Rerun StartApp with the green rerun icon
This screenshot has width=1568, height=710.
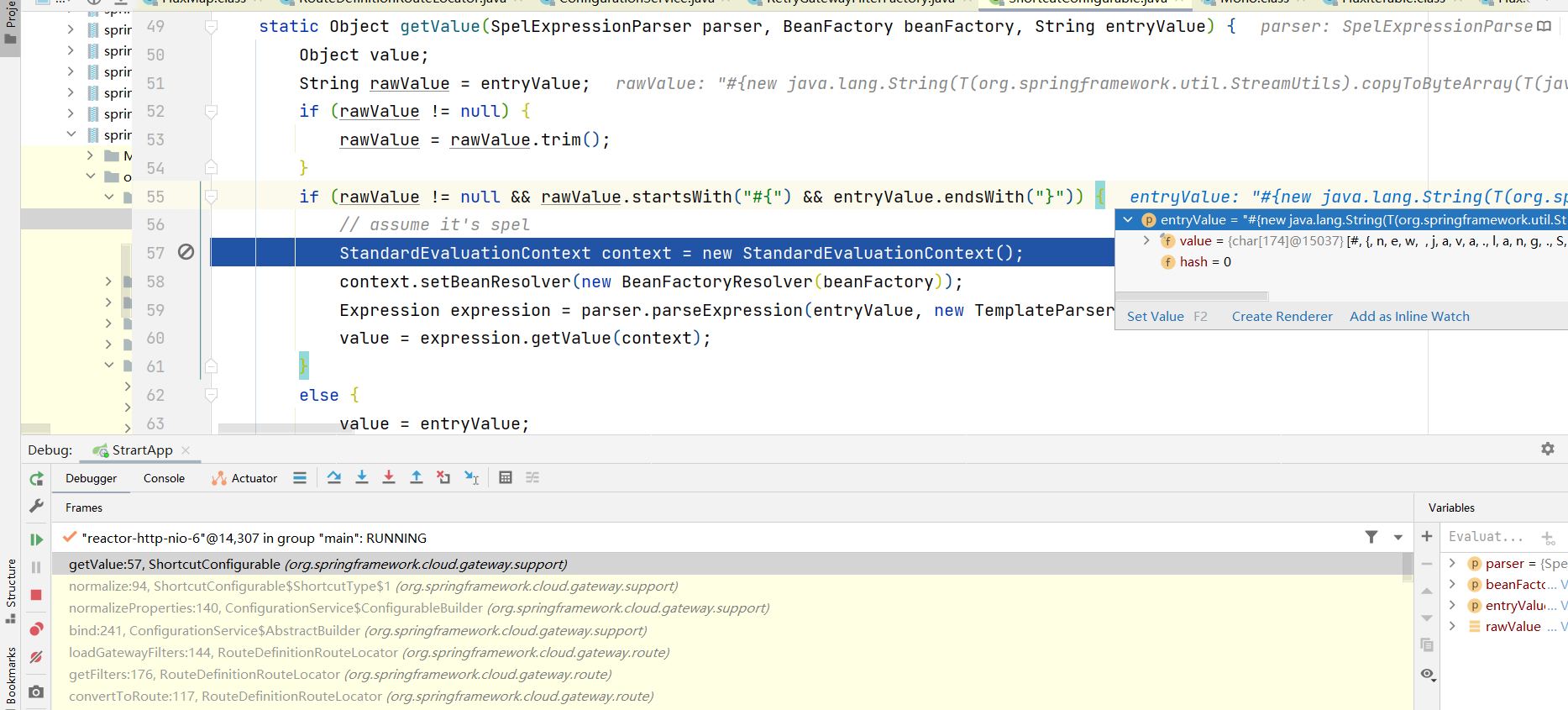[x=36, y=479]
